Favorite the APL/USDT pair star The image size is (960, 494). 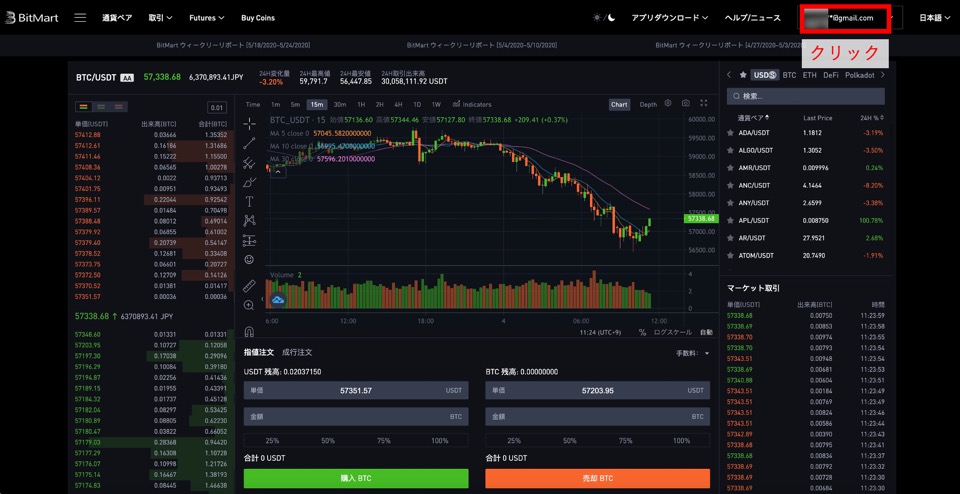coord(730,220)
